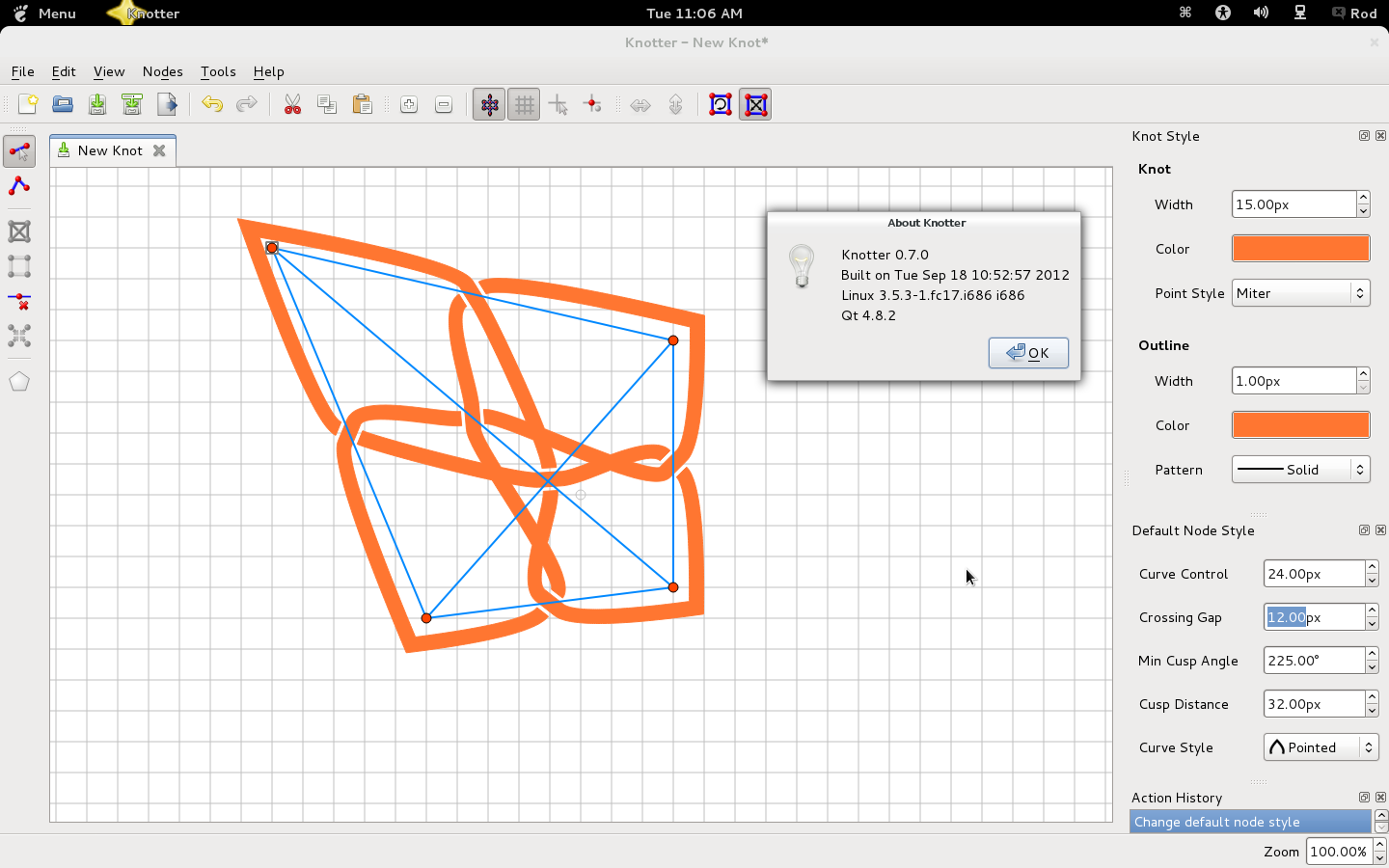This screenshot has width=1389, height=868.
Task: Click the snap node to grid icon
Action: tap(593, 104)
